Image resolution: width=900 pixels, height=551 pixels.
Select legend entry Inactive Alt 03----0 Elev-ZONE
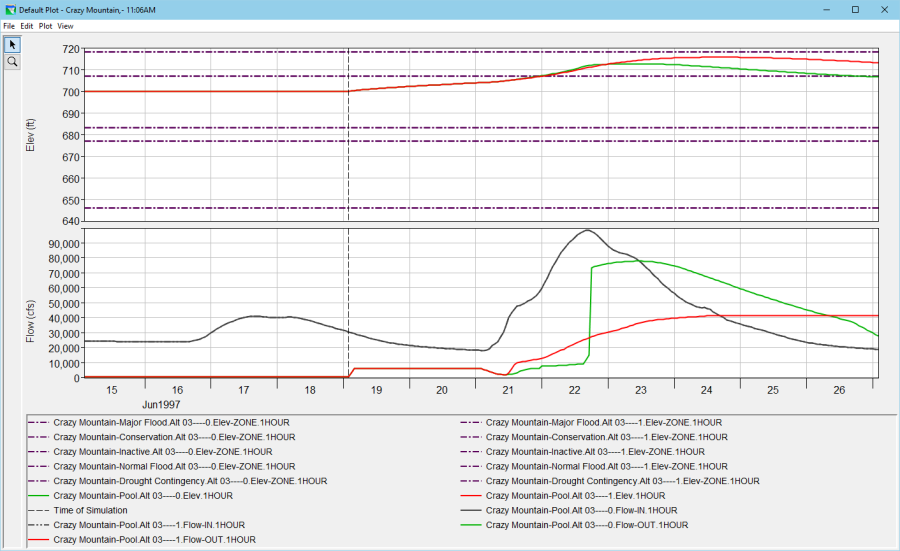(x=150, y=452)
